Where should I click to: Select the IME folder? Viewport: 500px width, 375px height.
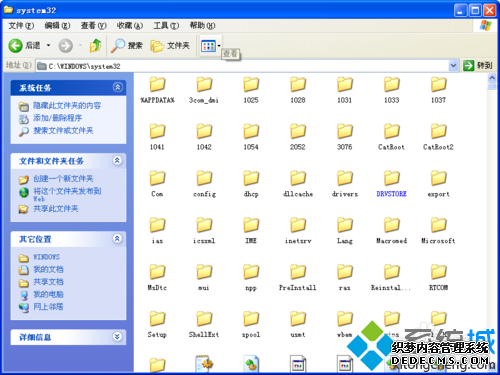(x=251, y=230)
